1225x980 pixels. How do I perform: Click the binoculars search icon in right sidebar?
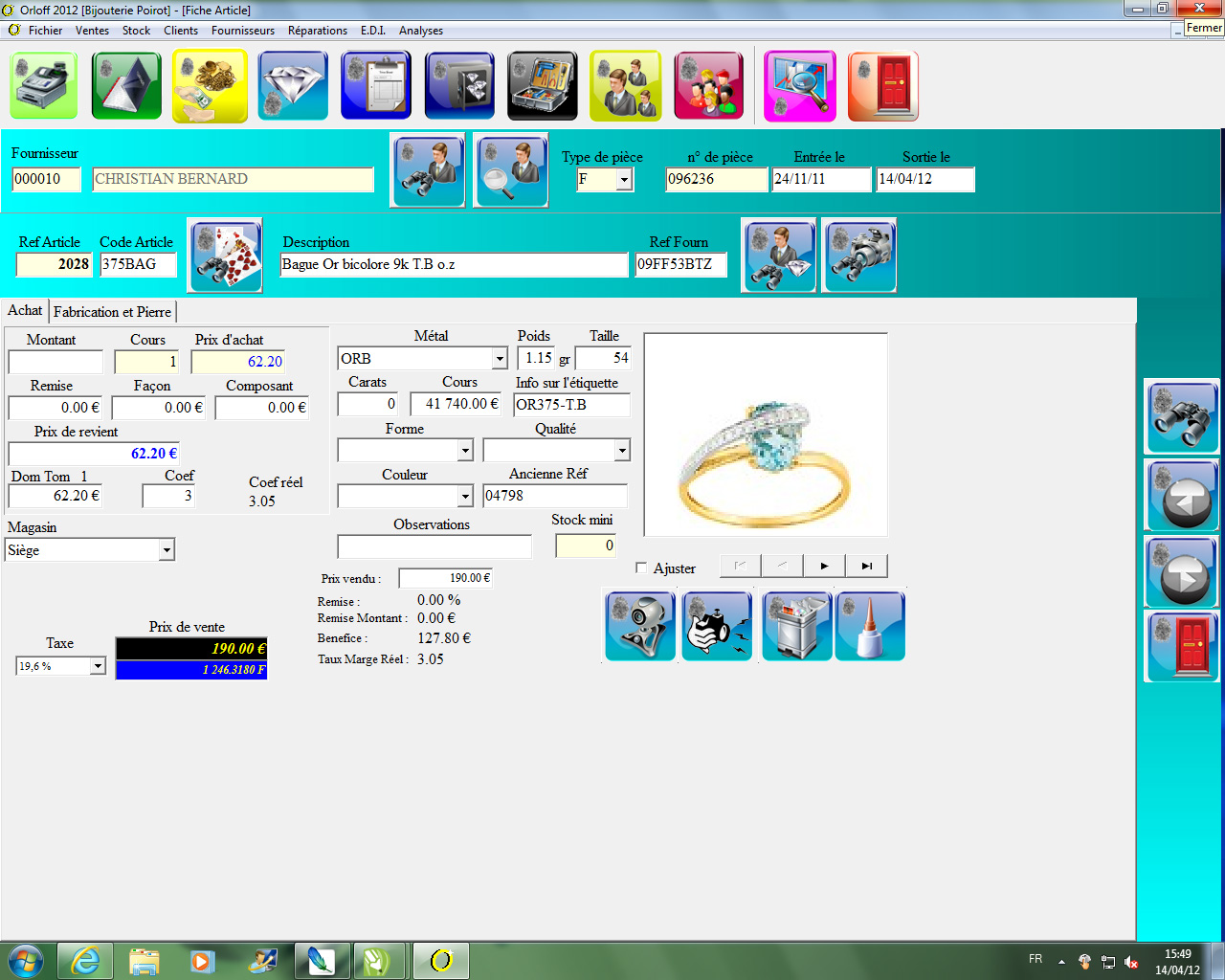point(1182,416)
